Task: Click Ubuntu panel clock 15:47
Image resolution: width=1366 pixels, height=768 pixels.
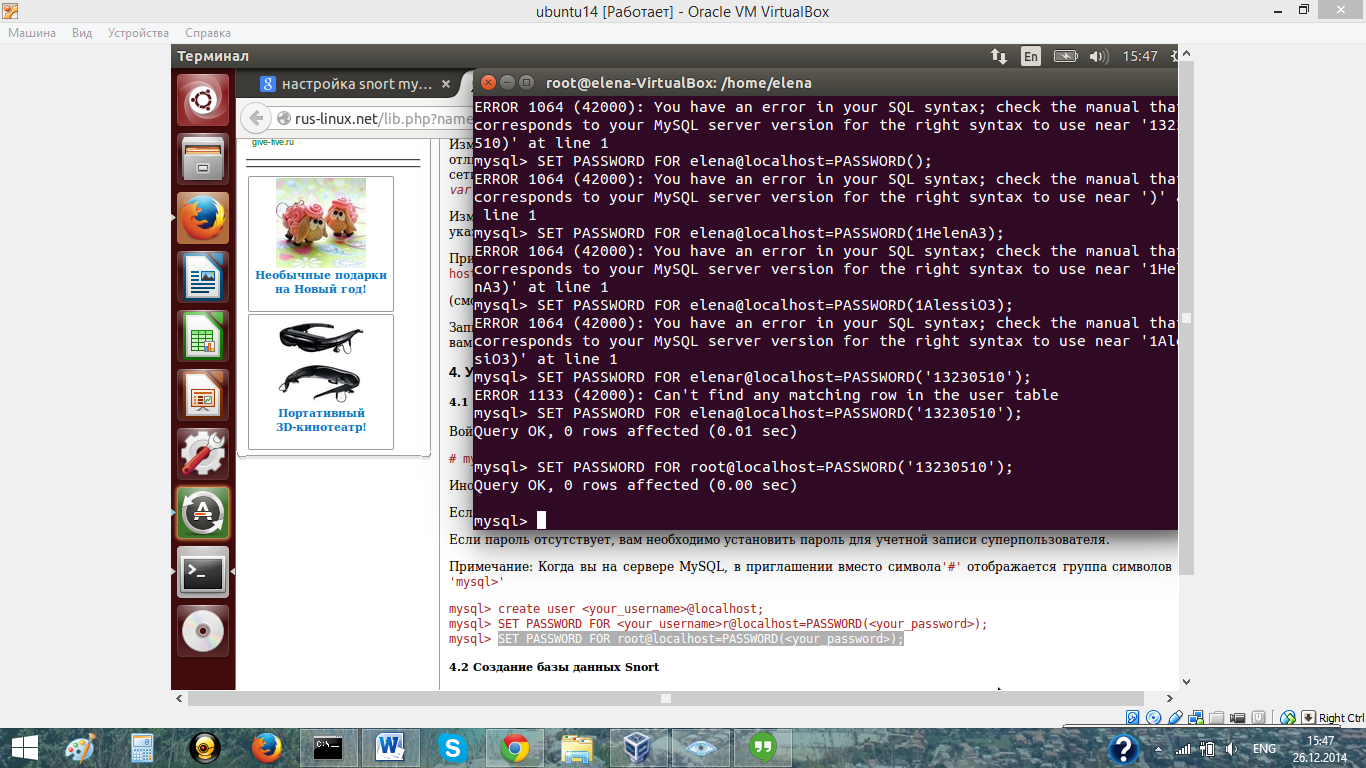Action: (1139, 57)
